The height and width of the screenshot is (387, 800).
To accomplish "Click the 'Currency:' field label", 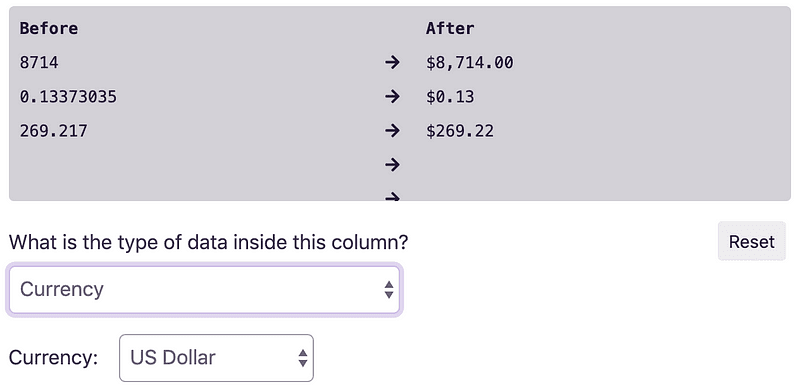I will [54, 358].
